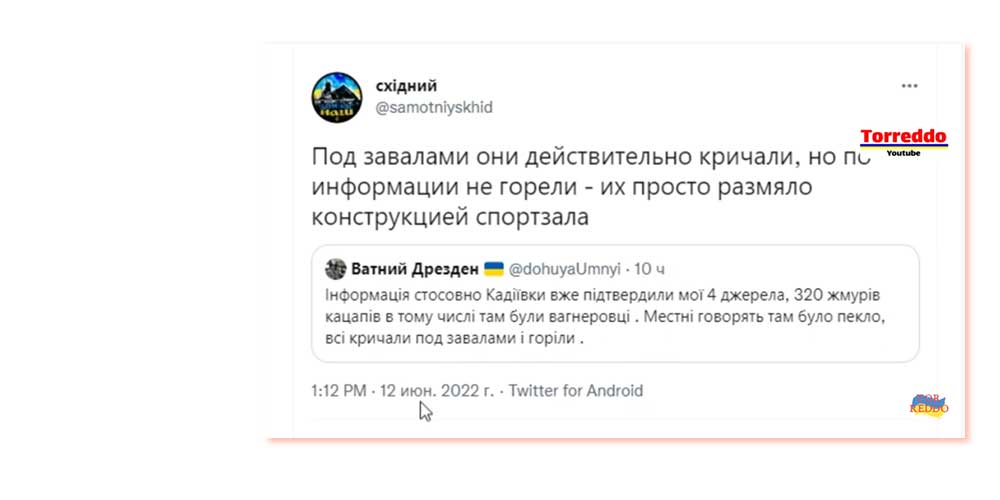Open the Twitter for Android source link
Screen dimensions: 1000x500
[x=576, y=391]
